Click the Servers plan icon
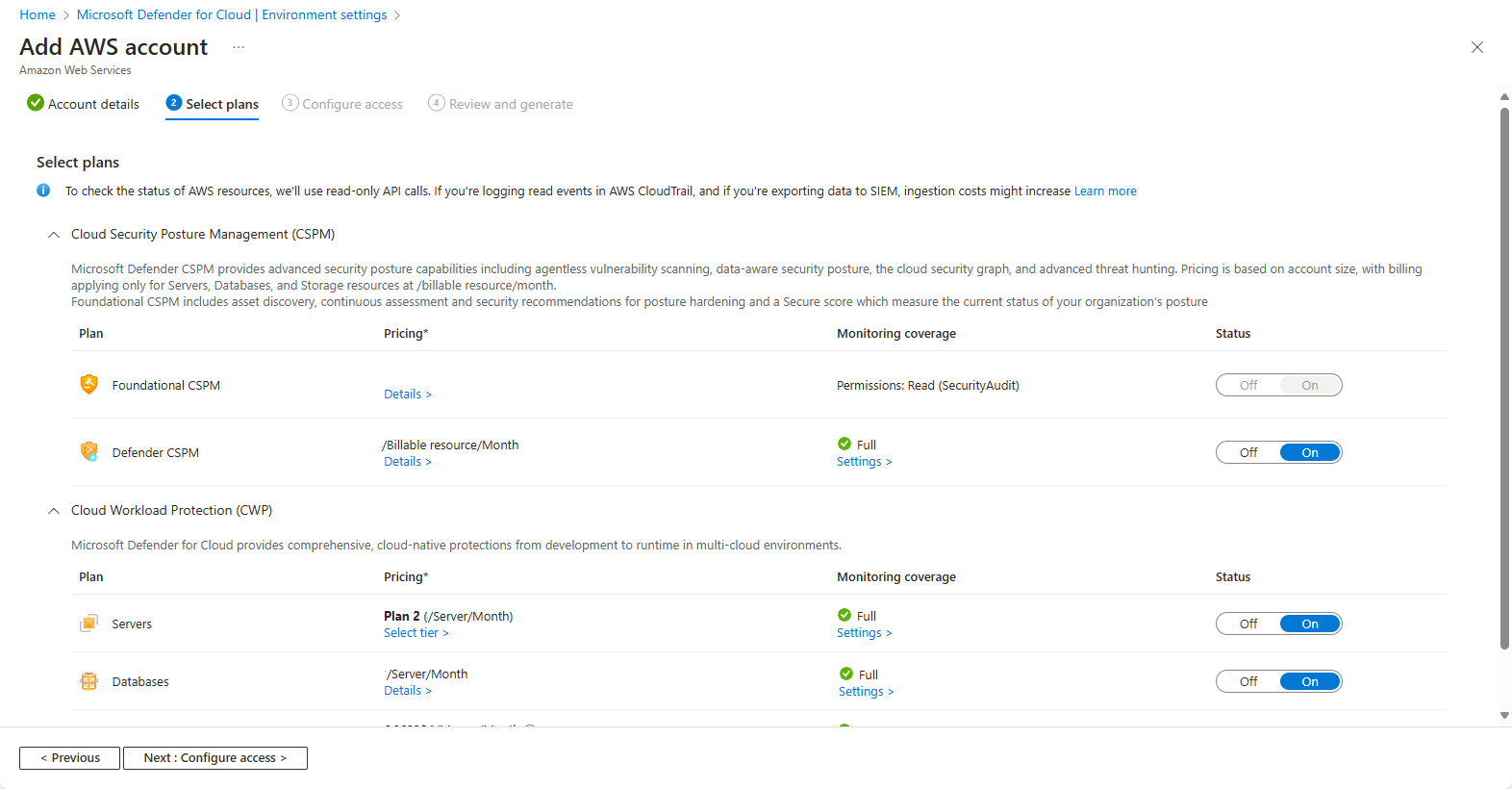Image resolution: width=1512 pixels, height=789 pixels. point(88,624)
